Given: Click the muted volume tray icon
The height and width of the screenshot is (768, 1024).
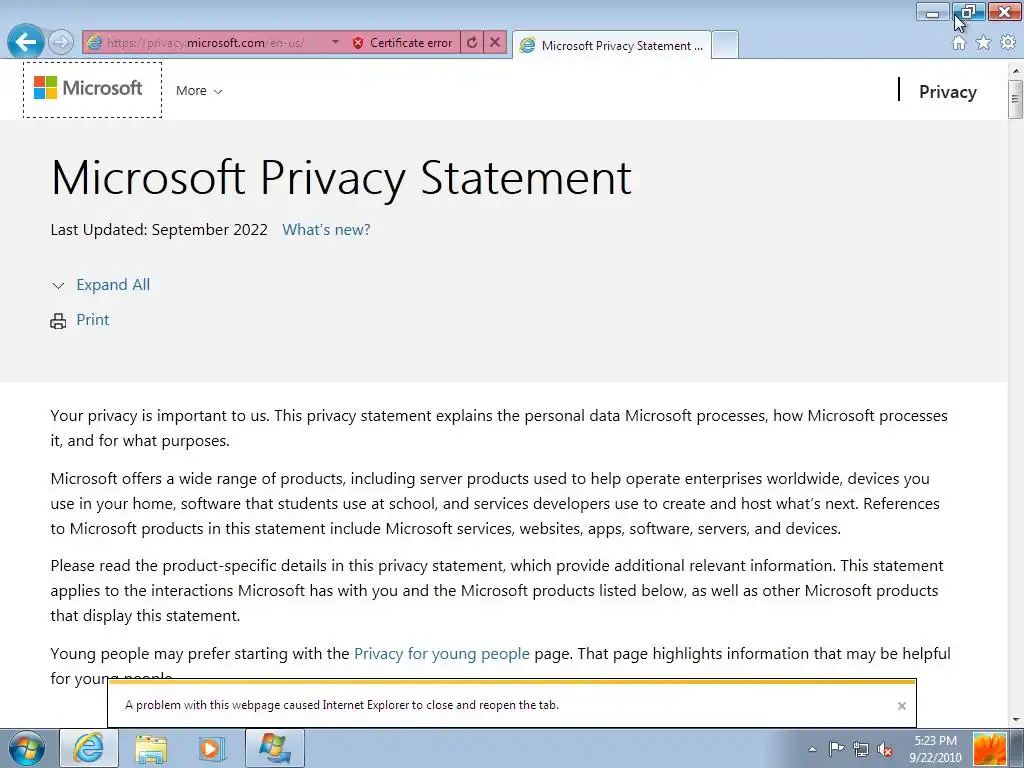Looking at the screenshot, I should pos(885,749).
